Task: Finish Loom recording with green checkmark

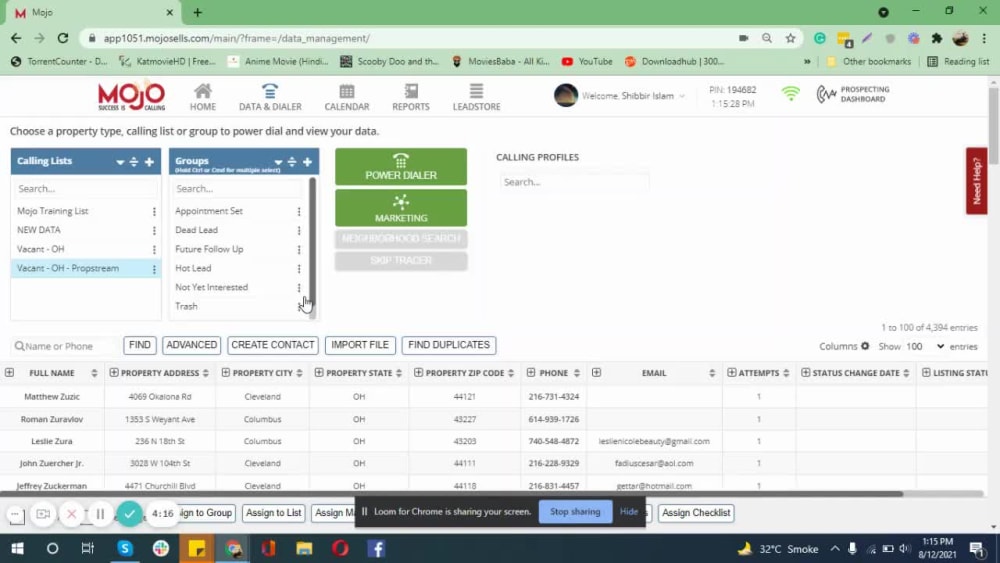Action: click(x=129, y=514)
